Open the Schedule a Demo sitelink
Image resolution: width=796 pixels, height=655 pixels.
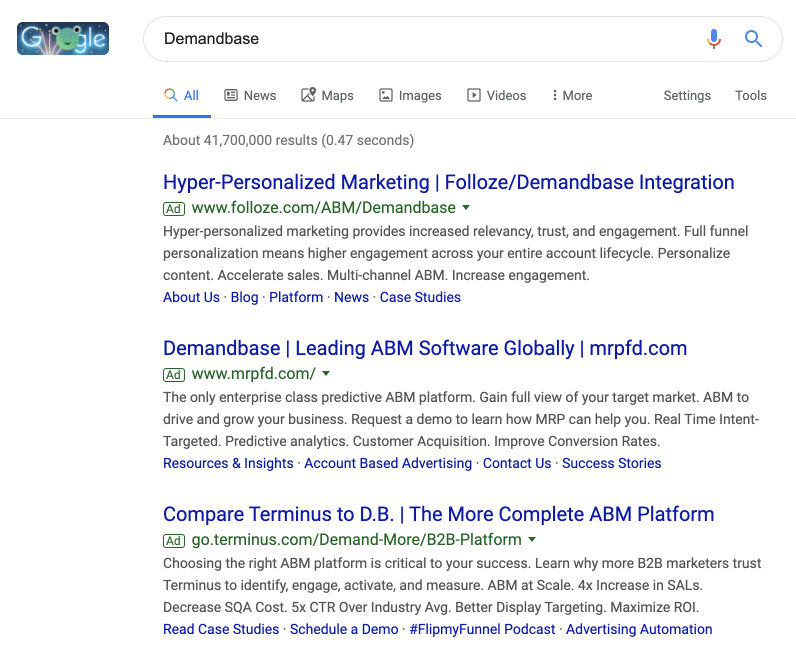point(344,629)
